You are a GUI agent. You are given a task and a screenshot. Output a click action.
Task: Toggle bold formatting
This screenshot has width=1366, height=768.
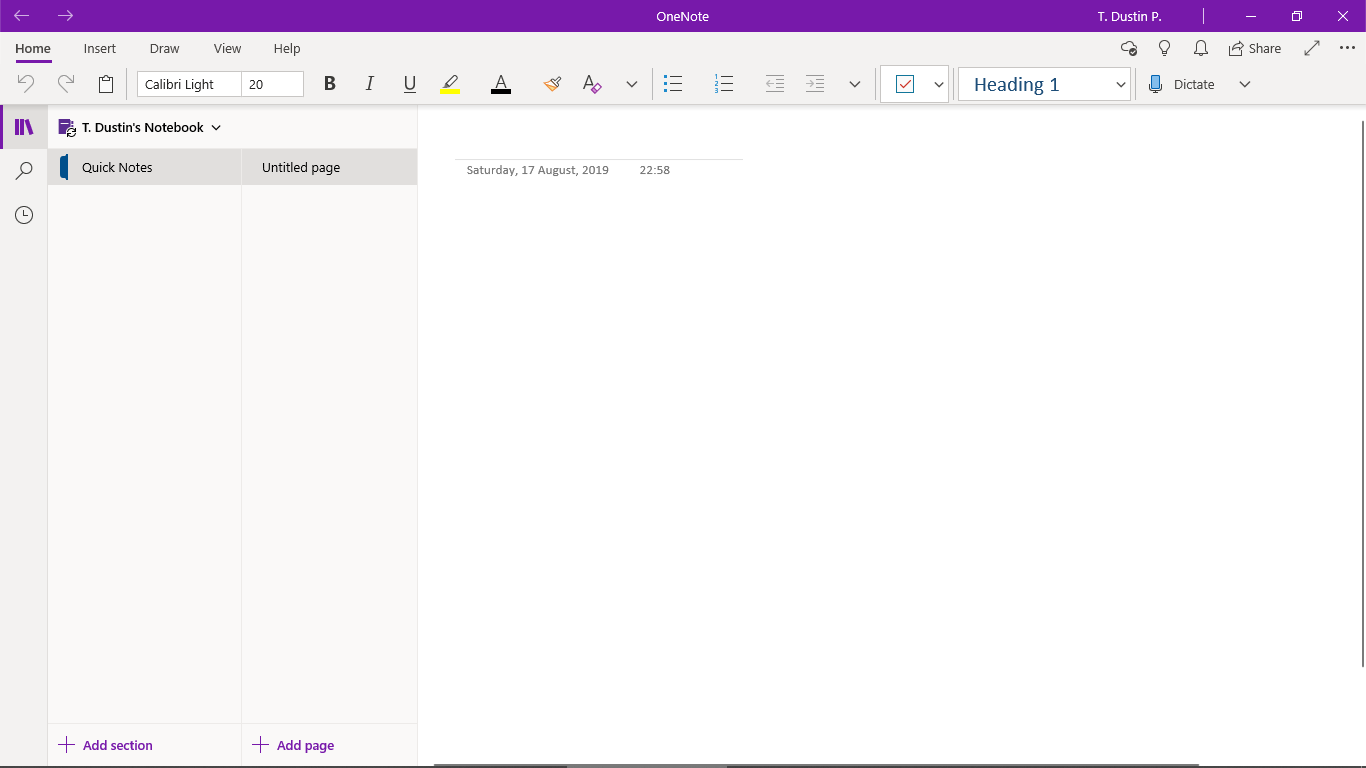[x=330, y=84]
